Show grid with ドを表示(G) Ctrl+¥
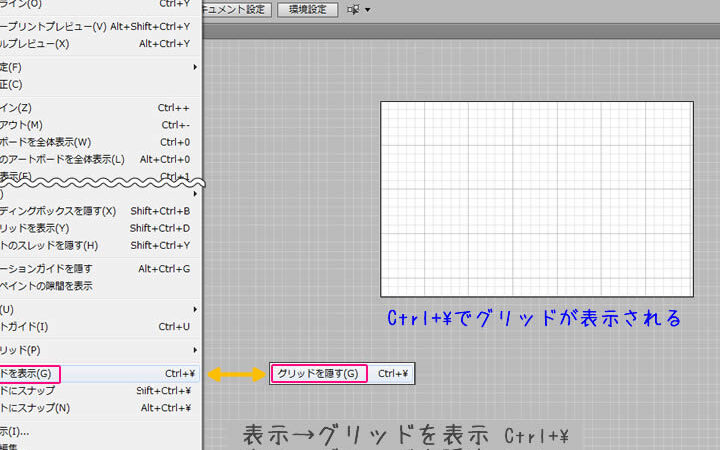 100,374
